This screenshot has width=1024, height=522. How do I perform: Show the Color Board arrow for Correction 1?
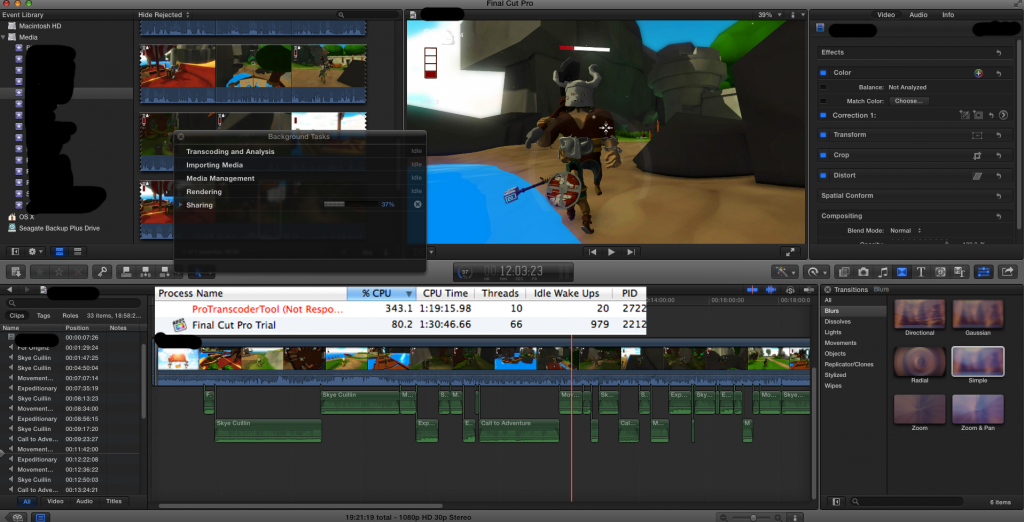tap(1003, 115)
